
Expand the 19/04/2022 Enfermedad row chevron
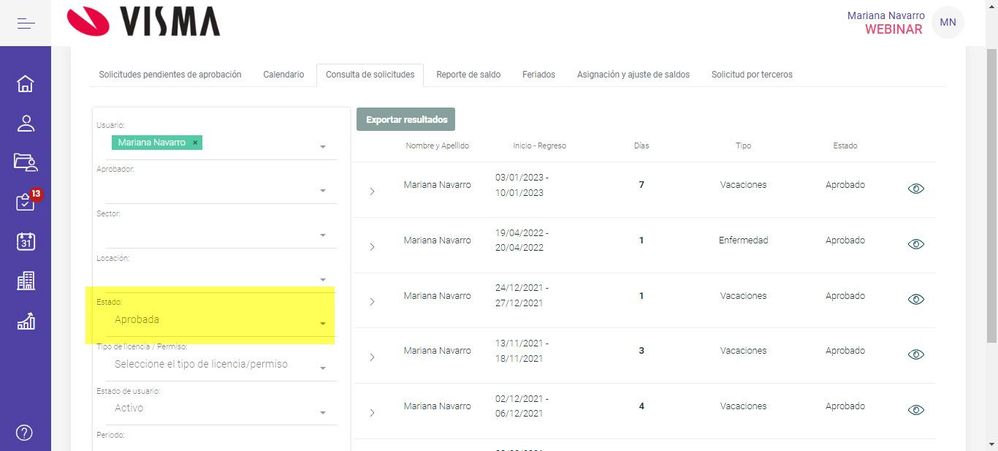(x=372, y=246)
